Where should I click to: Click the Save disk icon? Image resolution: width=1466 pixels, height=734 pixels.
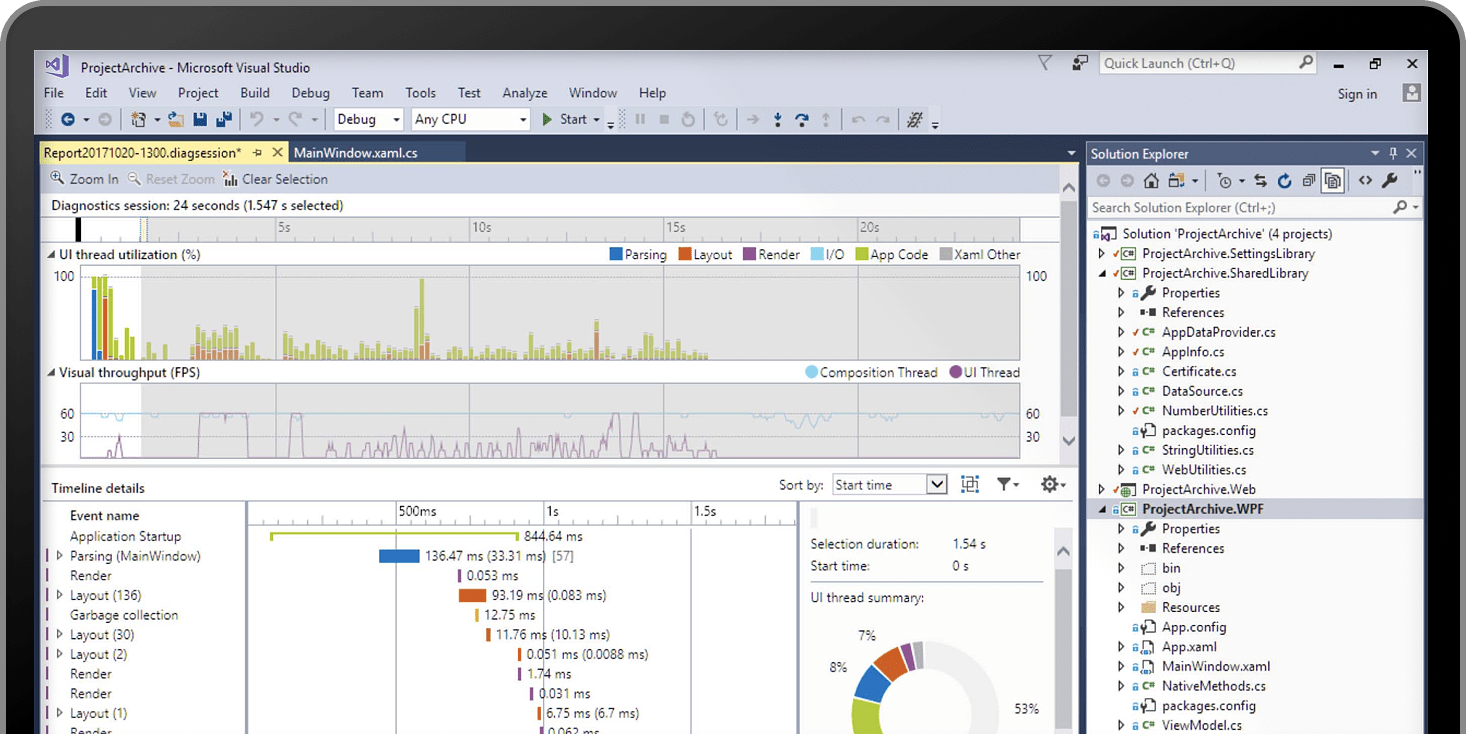(200, 119)
